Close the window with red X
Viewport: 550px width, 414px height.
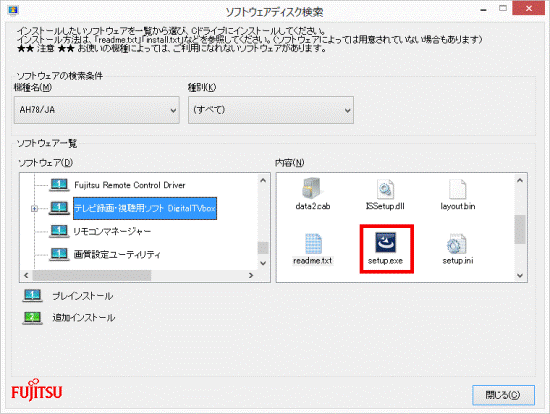529,8
